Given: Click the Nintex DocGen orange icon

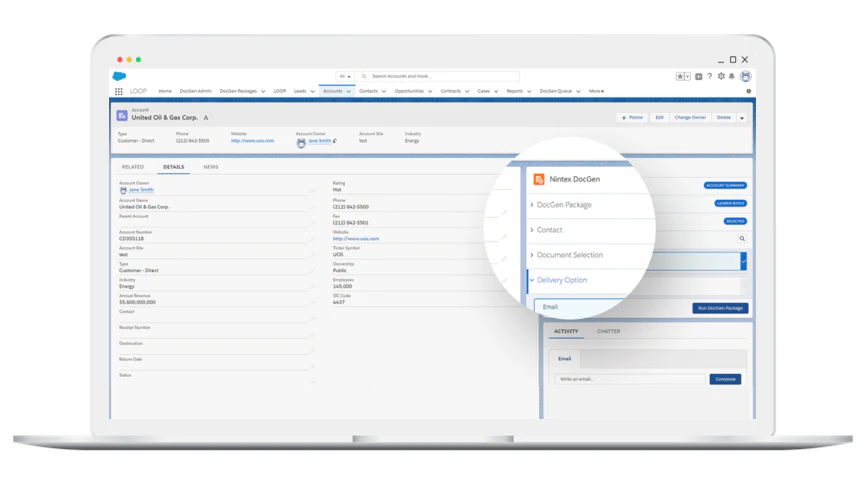Looking at the screenshot, I should coord(539,179).
